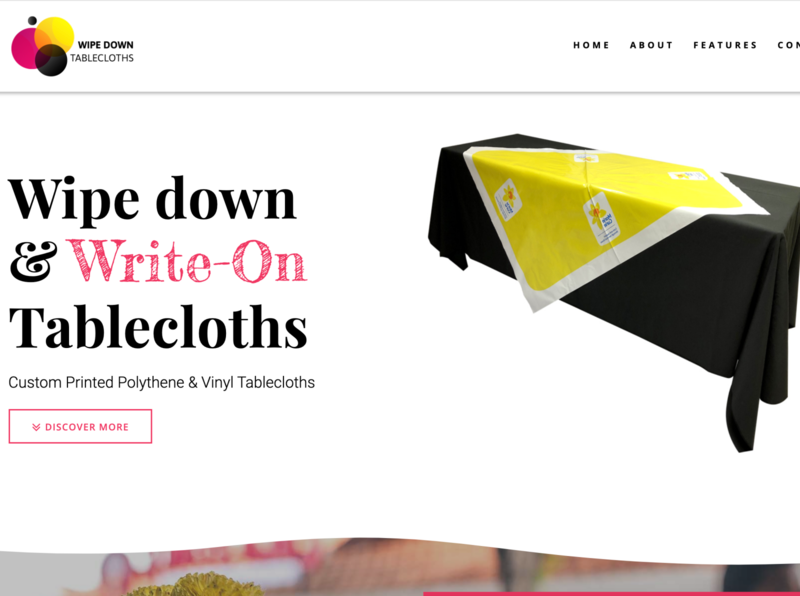Click the black circle in the site logo
Screen dimensions: 800x596
click(x=51, y=60)
